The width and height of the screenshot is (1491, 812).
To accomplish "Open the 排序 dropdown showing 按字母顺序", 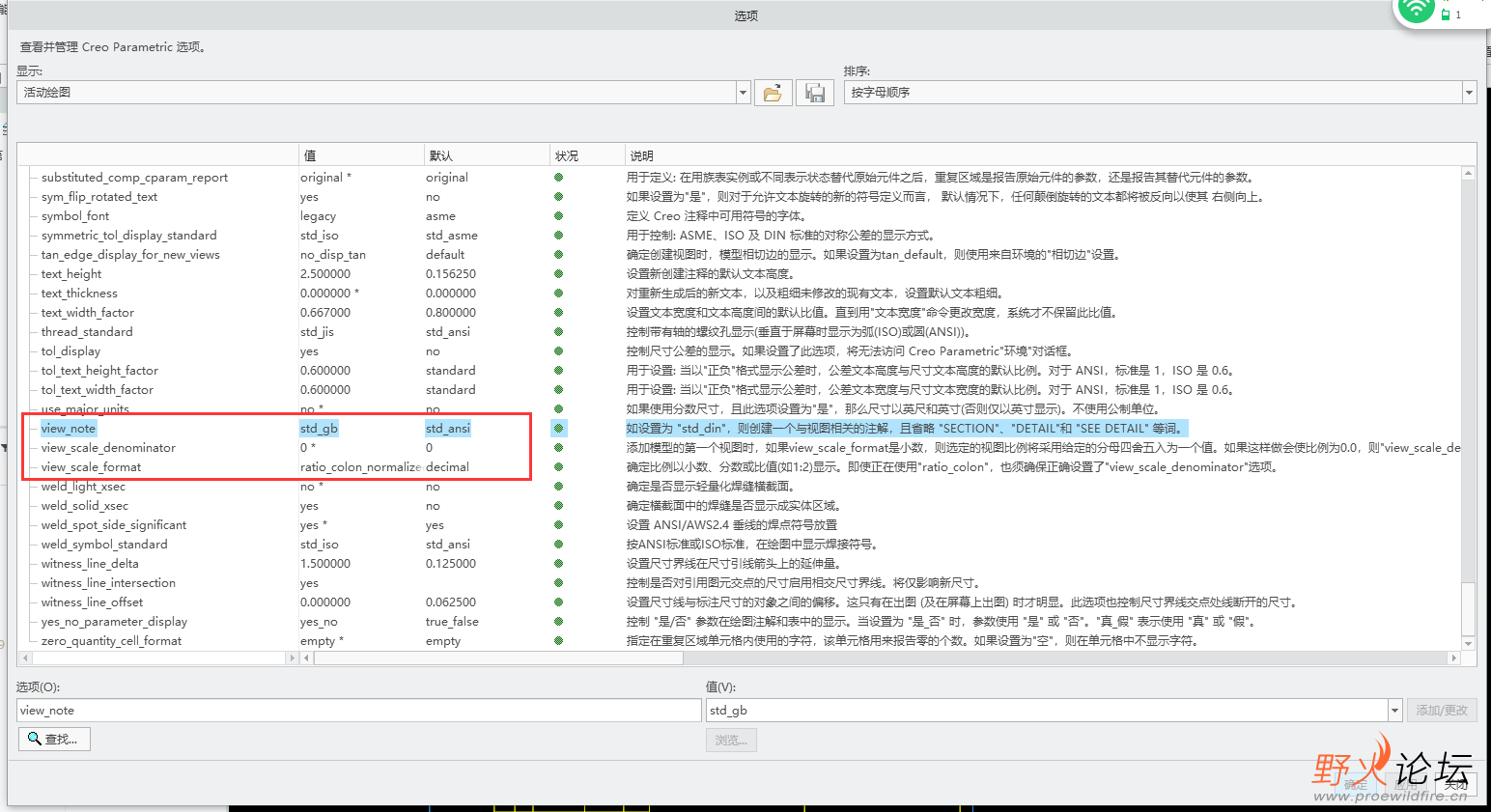I will (1469, 93).
